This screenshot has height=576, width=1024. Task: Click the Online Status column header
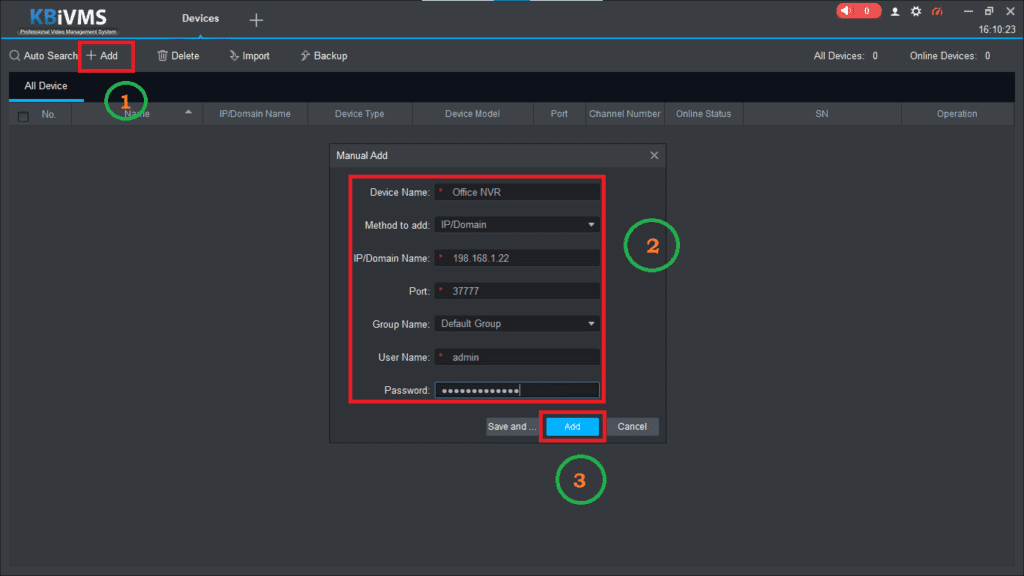coord(703,114)
